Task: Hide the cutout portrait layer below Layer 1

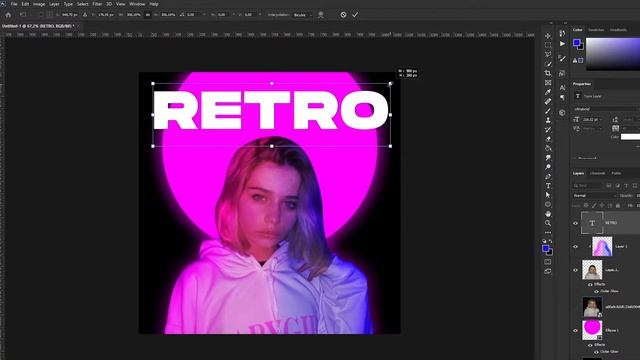Action: 576,270
